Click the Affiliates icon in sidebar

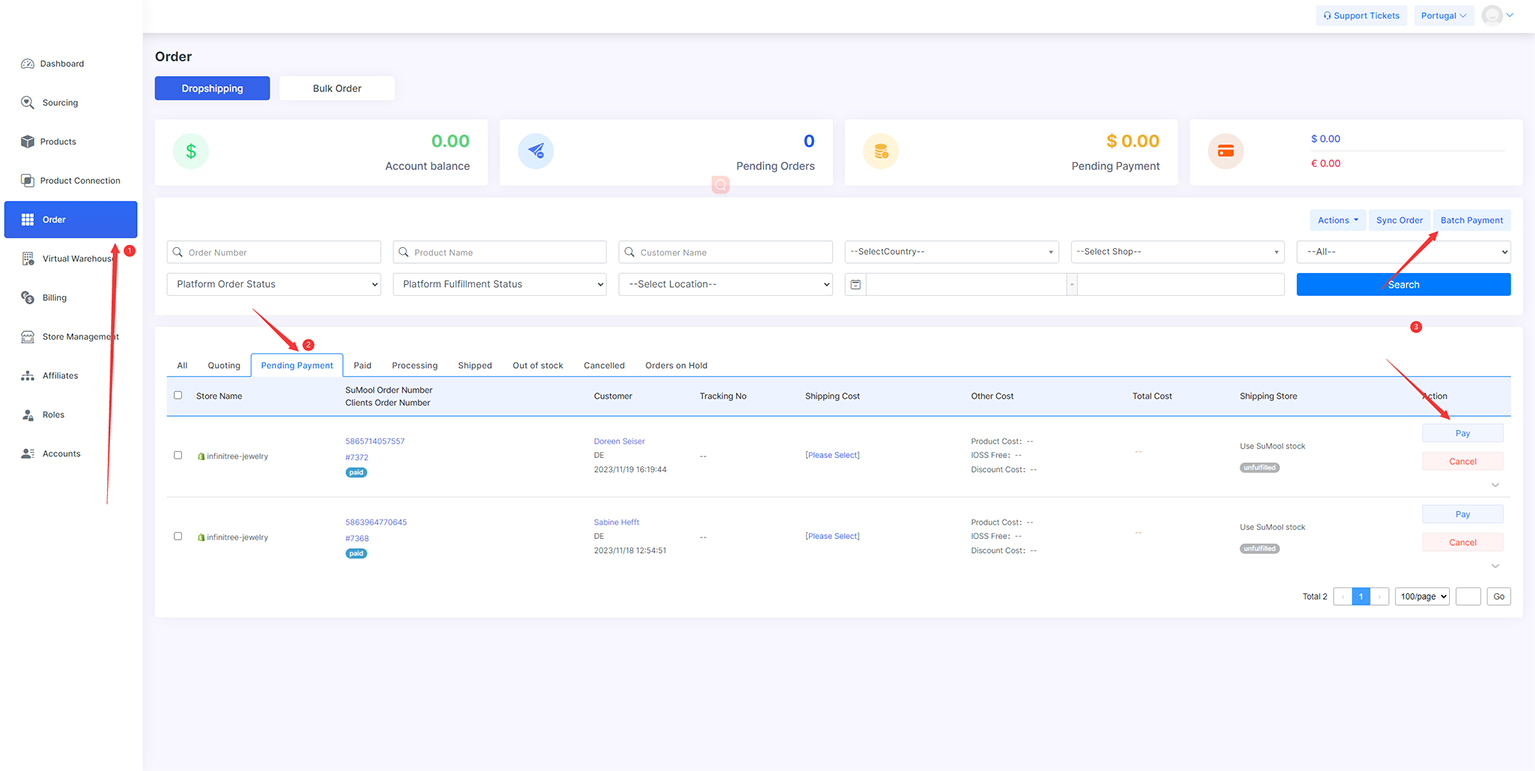pyautogui.click(x=28, y=376)
